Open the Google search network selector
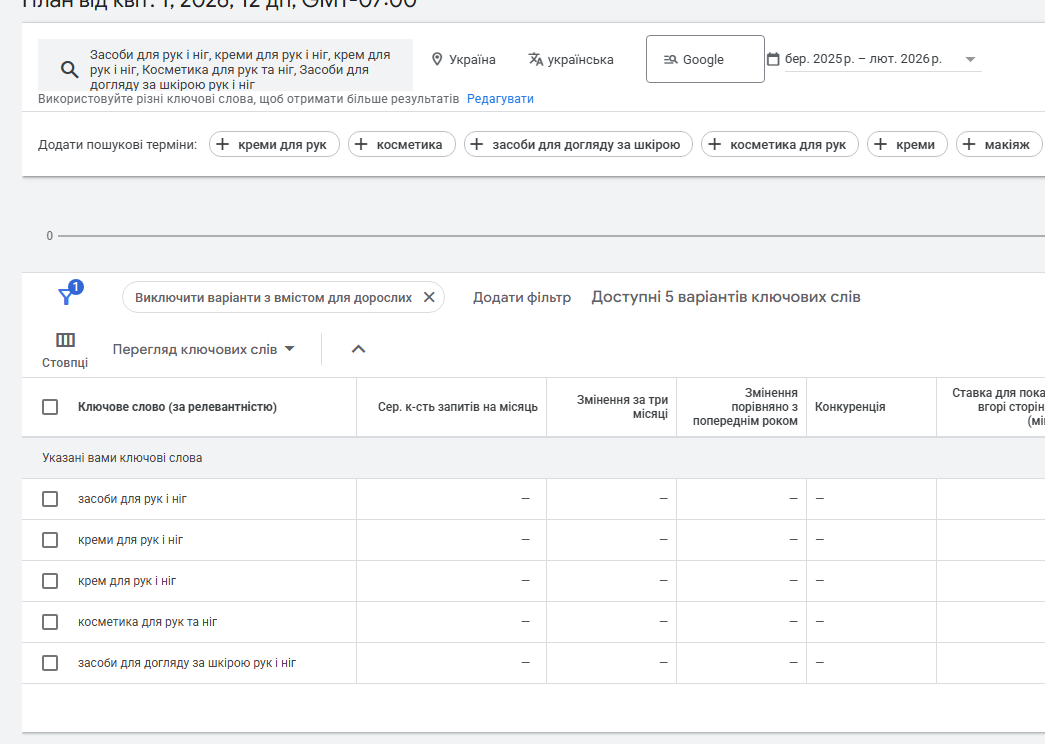Image resolution: width=1045 pixels, height=744 pixels. tap(704, 60)
